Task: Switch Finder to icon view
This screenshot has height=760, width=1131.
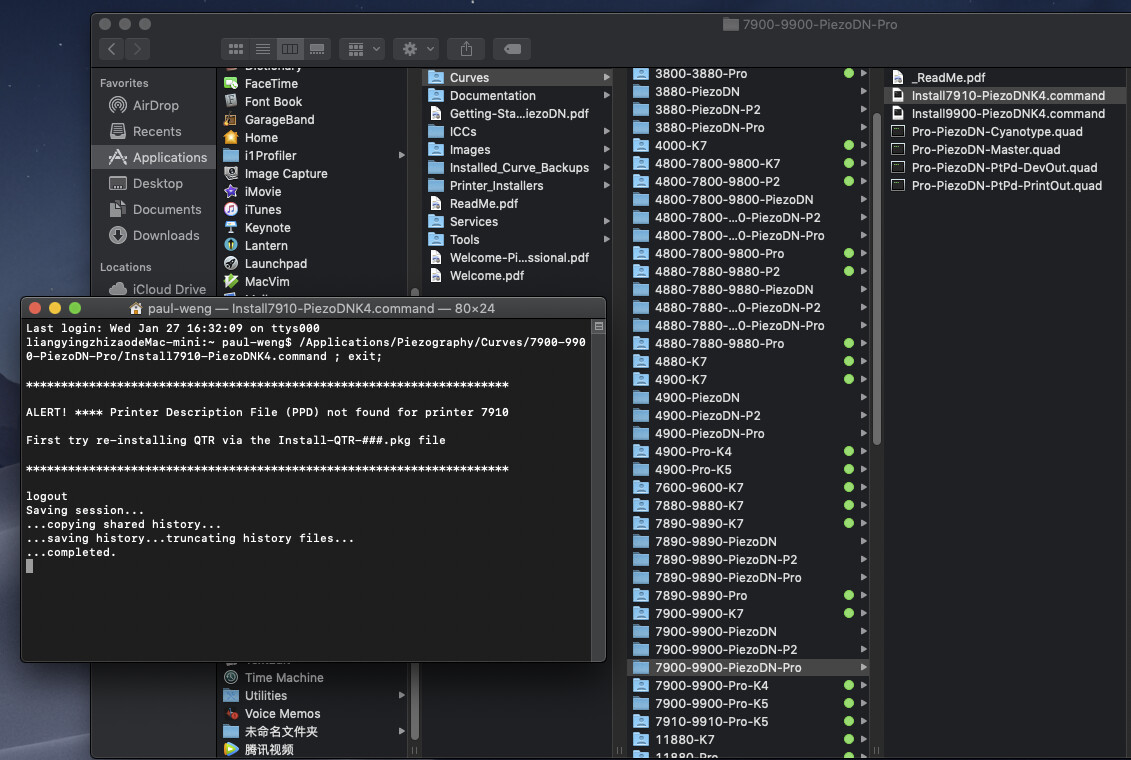Action: pyautogui.click(x=236, y=48)
